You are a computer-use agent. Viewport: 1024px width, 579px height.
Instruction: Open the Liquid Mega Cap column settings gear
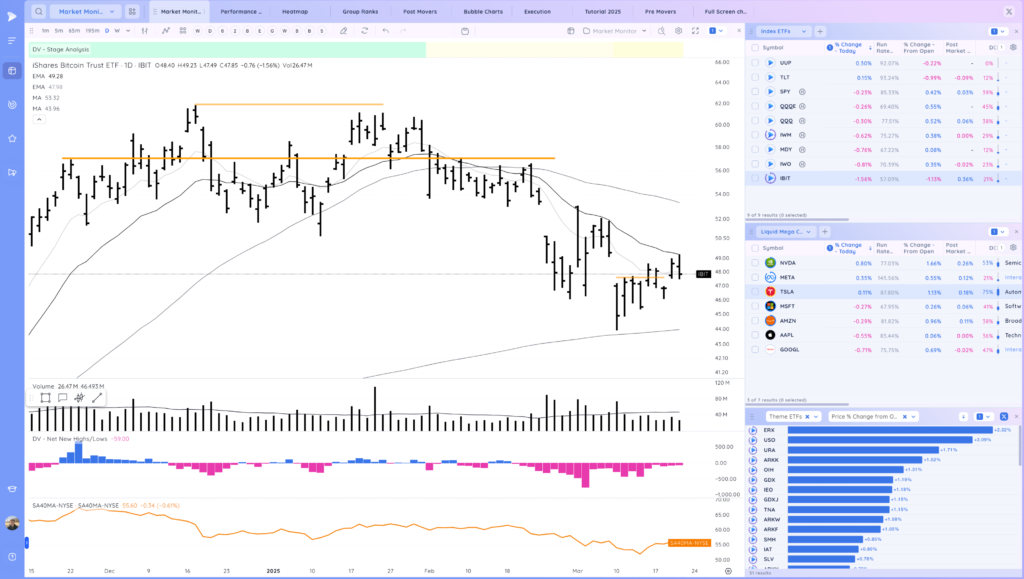click(1013, 248)
